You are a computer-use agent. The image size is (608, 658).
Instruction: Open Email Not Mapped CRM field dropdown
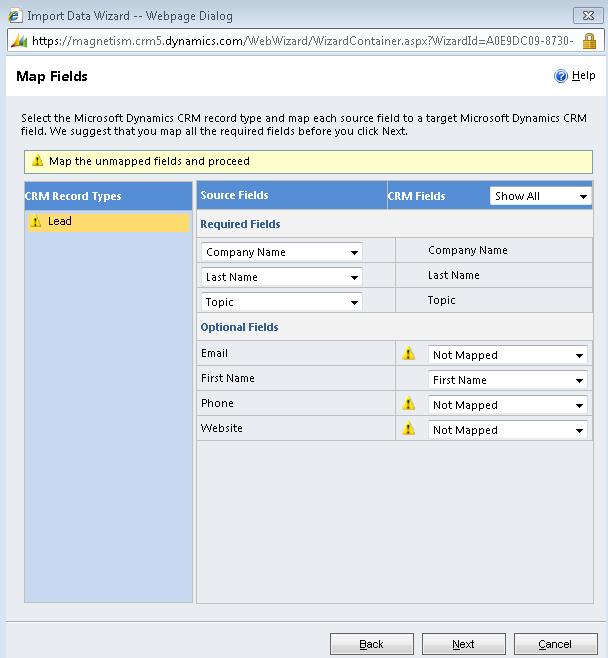coord(507,355)
